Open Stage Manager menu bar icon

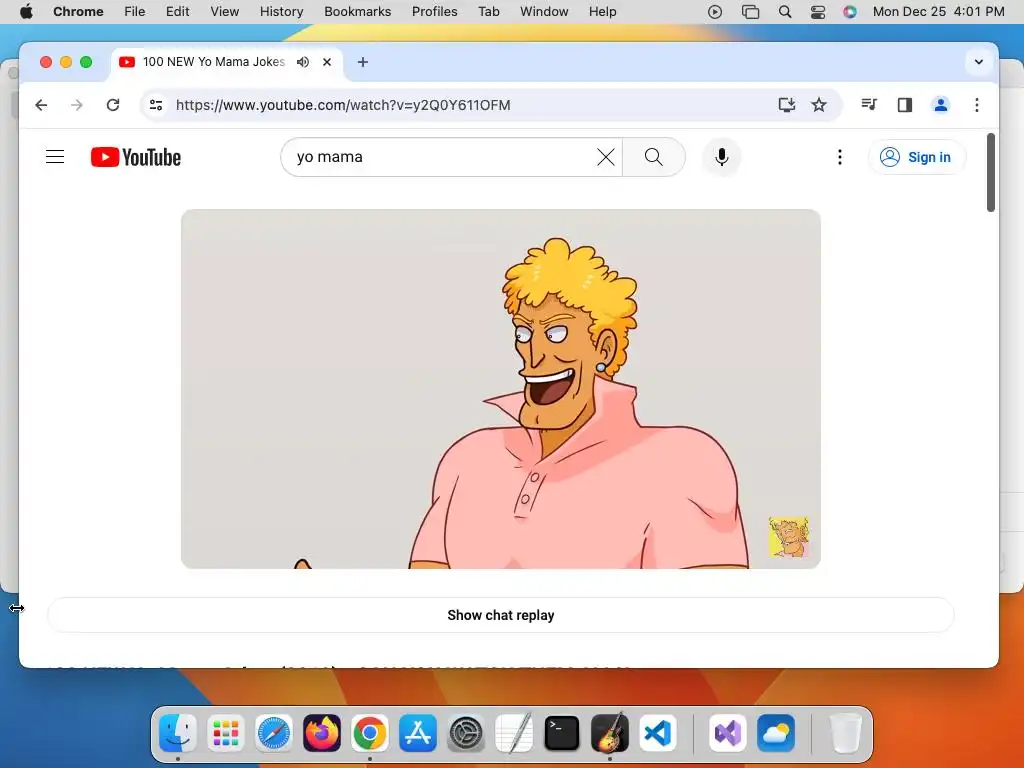tap(750, 12)
